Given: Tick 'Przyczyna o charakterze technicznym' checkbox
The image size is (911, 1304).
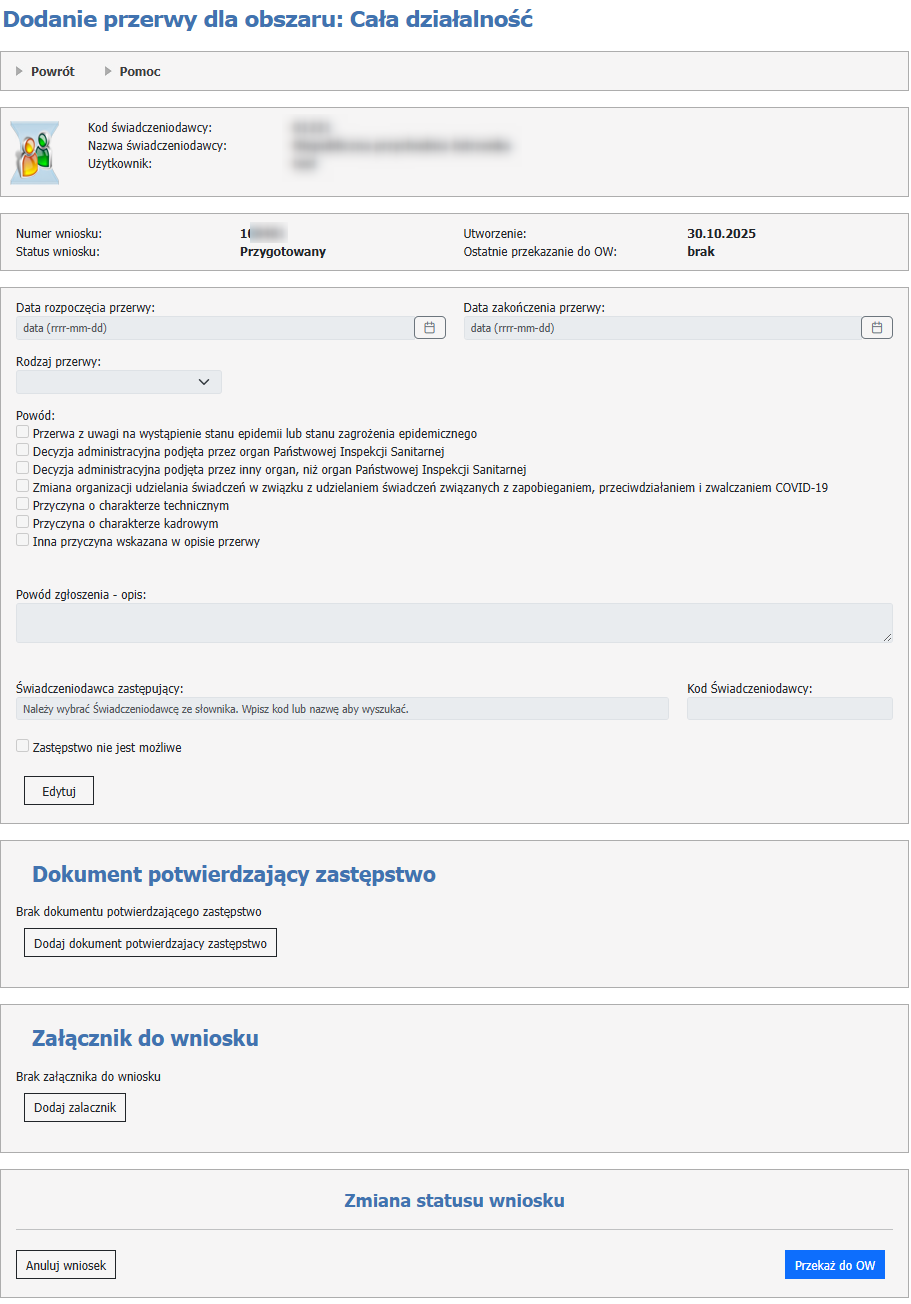Looking at the screenshot, I should (x=23, y=505).
